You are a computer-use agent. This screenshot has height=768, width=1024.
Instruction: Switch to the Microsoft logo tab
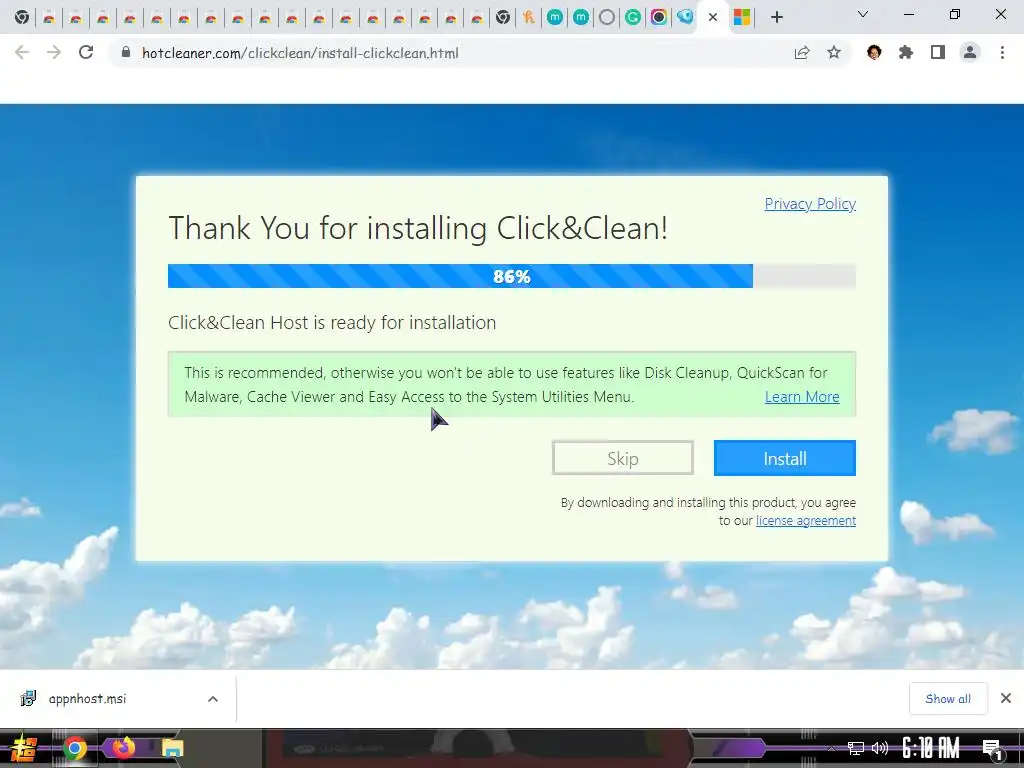point(742,17)
